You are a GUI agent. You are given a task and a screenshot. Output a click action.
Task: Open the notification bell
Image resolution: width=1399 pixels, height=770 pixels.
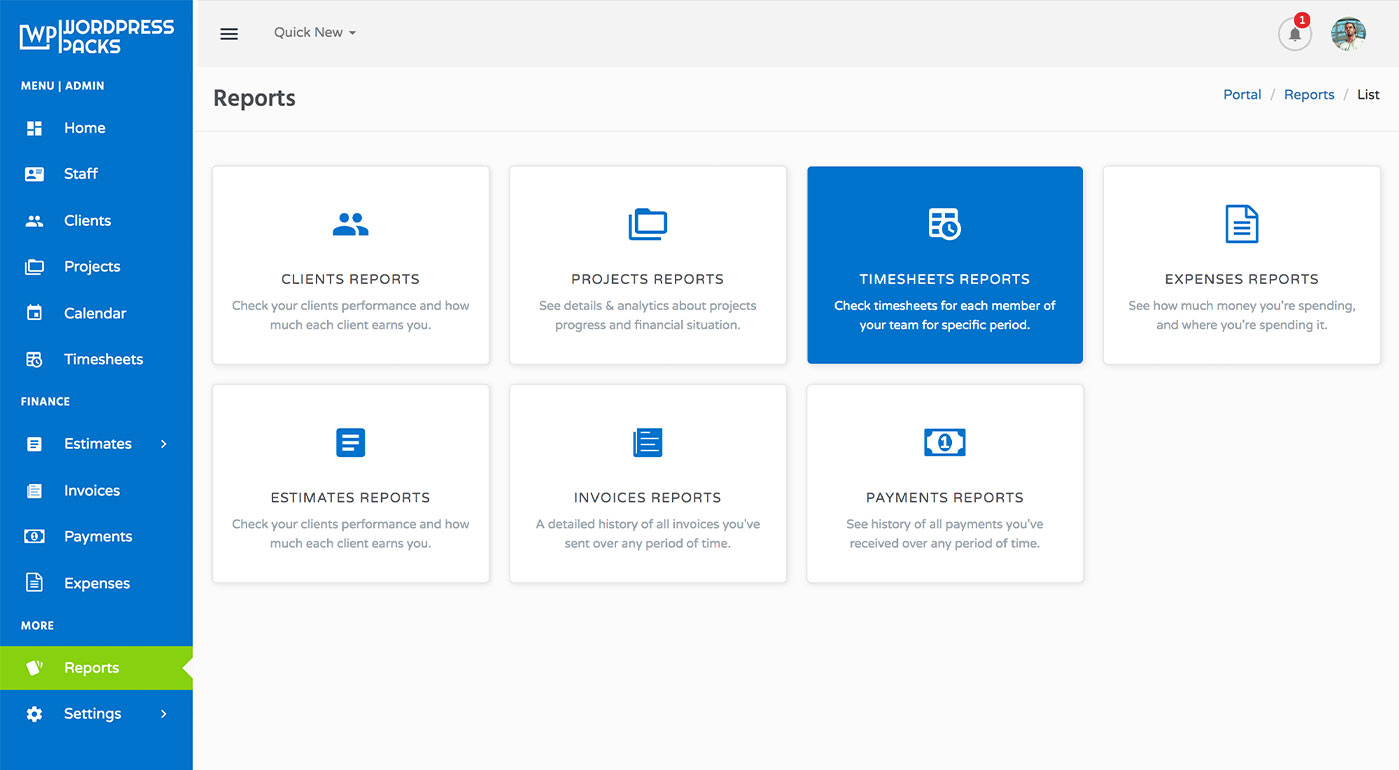(x=1294, y=34)
